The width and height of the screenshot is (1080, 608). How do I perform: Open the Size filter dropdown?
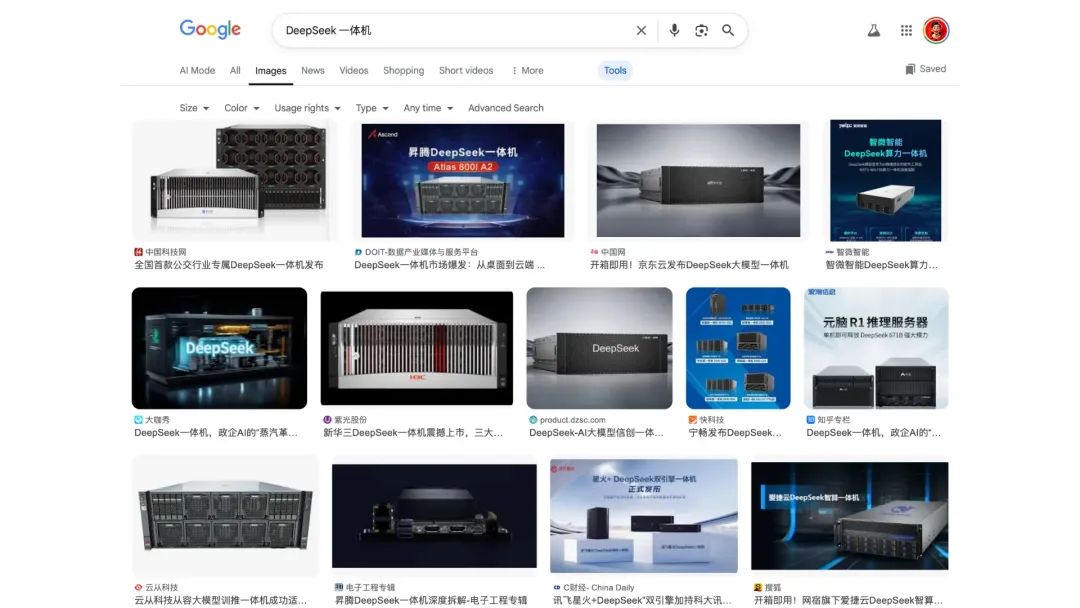(193, 107)
